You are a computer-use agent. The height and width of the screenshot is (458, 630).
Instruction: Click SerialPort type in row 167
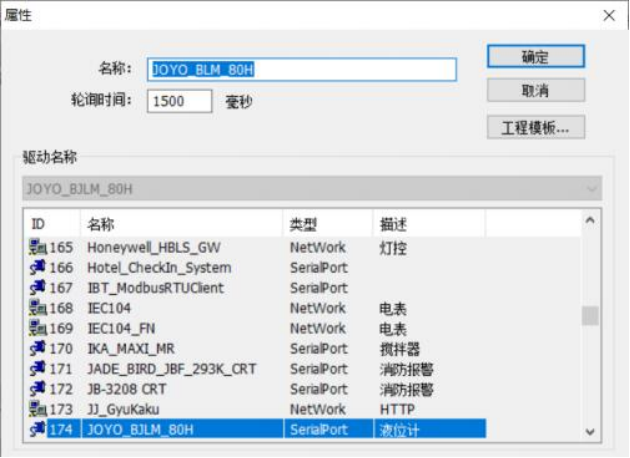tap(319, 288)
